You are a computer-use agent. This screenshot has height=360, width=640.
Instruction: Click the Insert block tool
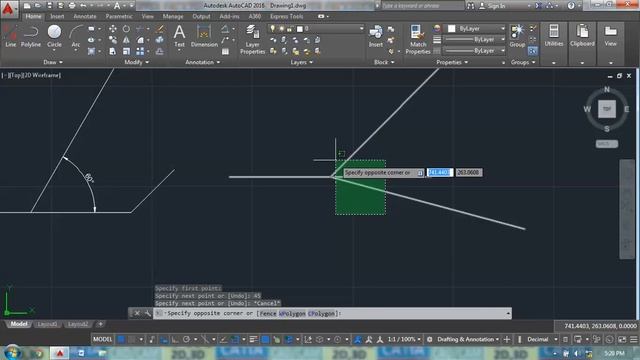[x=376, y=36]
